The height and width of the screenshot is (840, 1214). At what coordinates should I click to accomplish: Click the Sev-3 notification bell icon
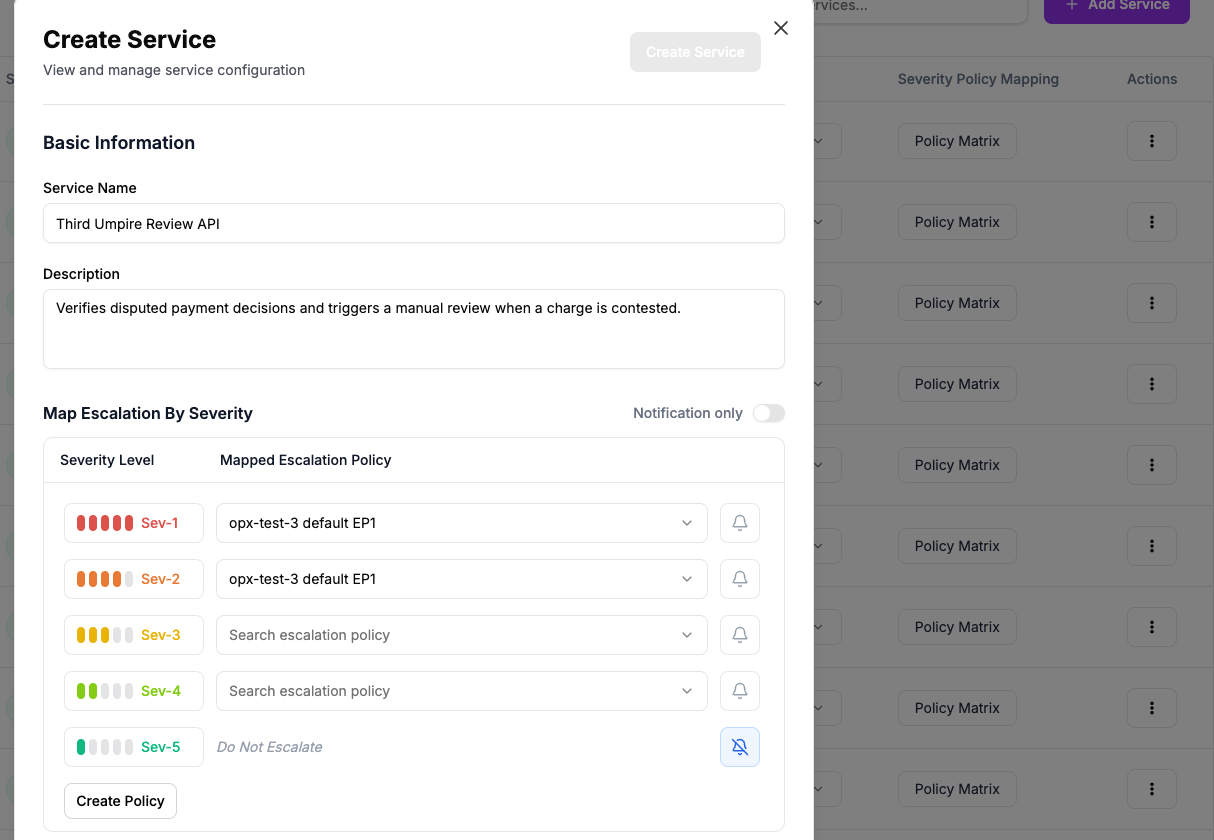[x=740, y=635]
